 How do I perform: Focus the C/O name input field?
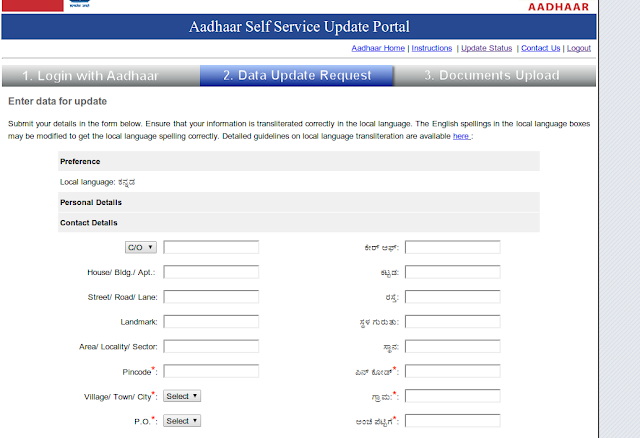pos(211,247)
